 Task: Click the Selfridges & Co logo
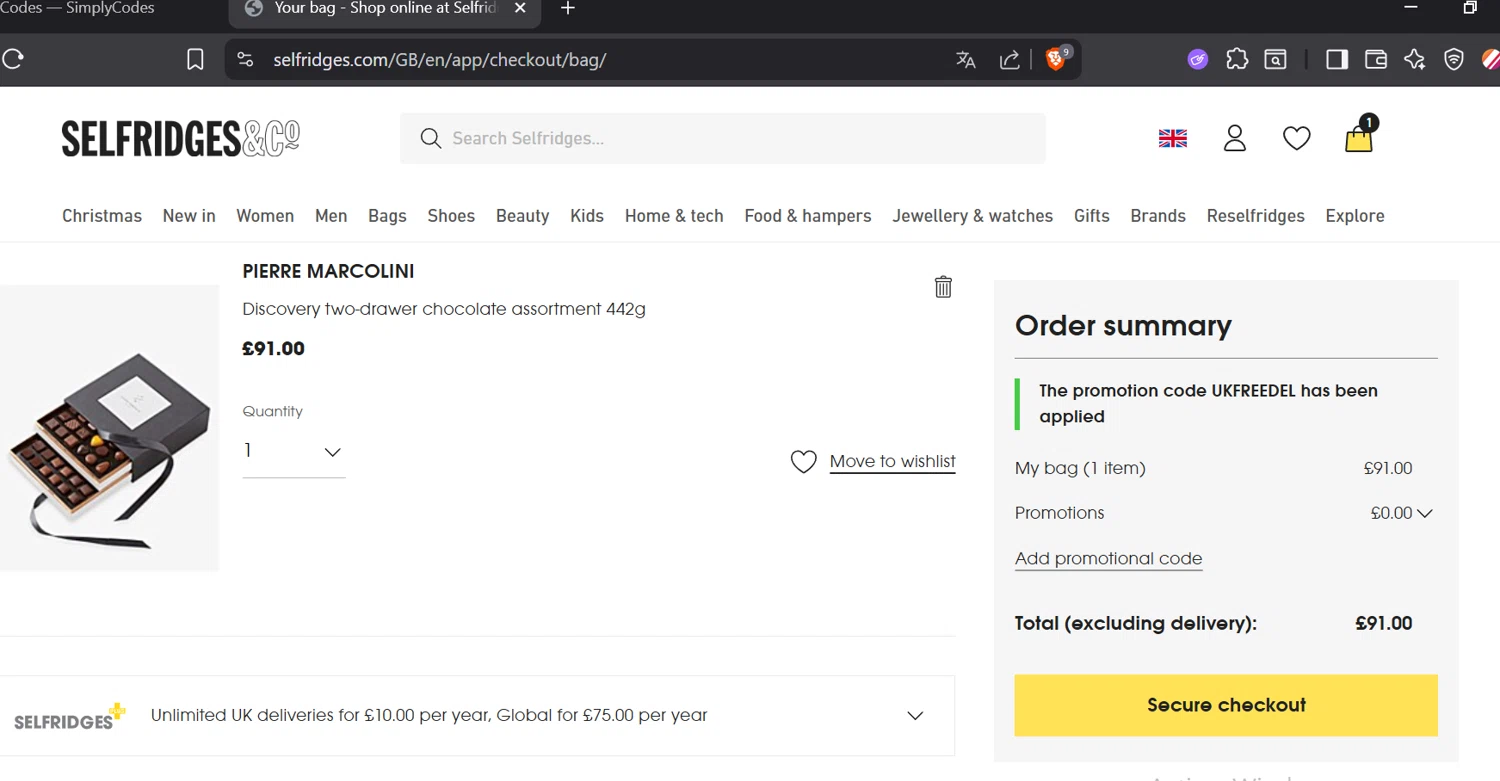coord(181,138)
